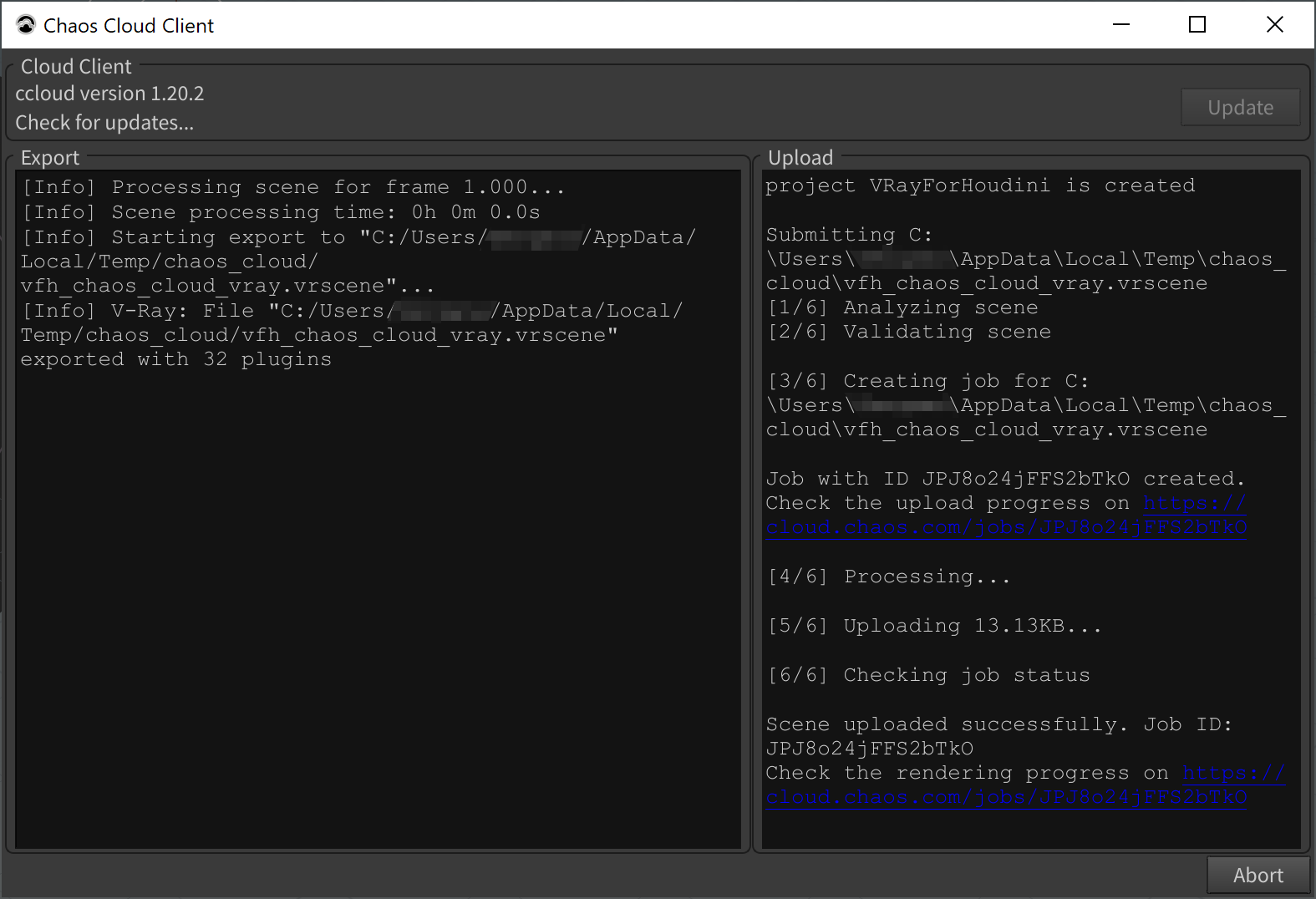This screenshot has height=899, width=1316.
Task: Click 'Job with ID JPJ8o24jFFS2bTkO created.' line
Action: point(1005,479)
